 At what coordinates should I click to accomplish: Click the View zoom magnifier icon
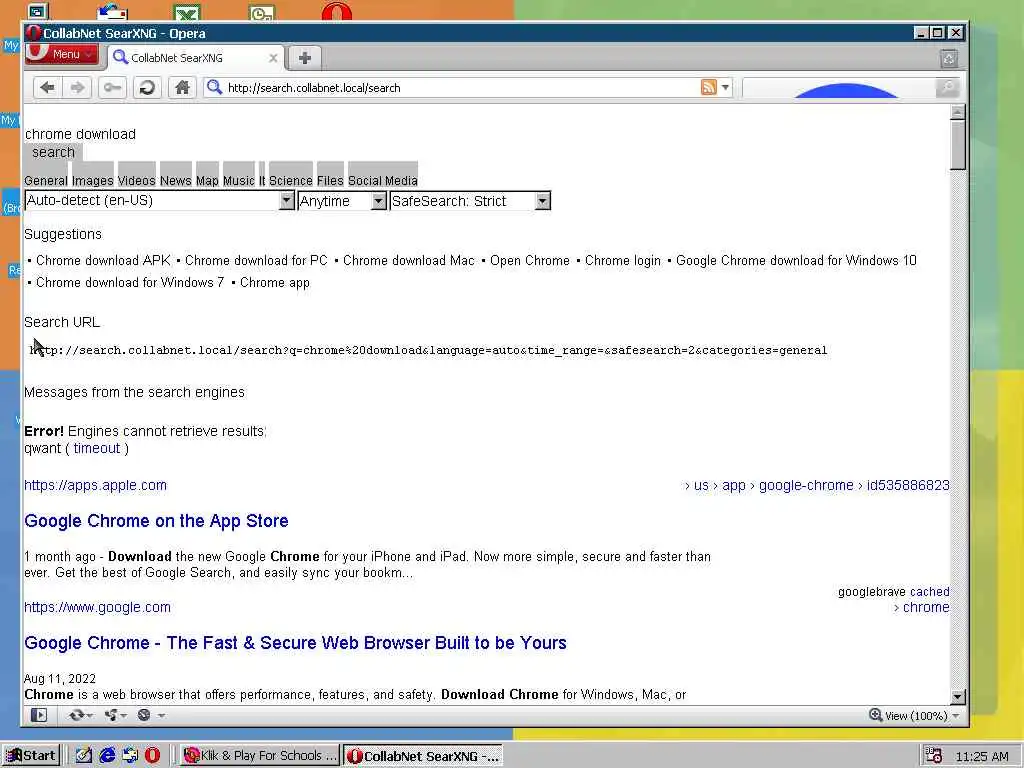(x=876, y=715)
